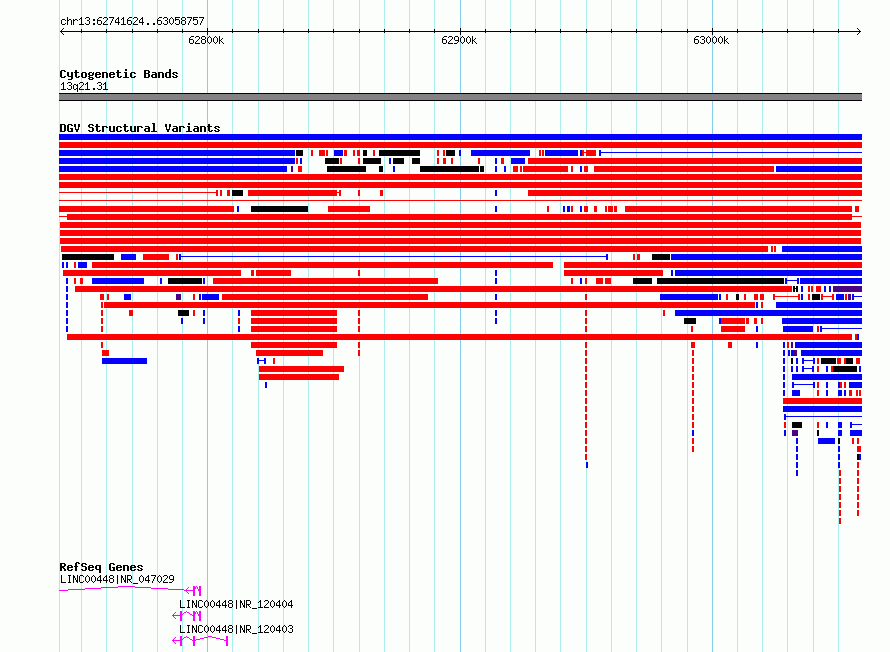
Task: Click the LINC00448|NR_120404 gene label
Action: pos(236,604)
